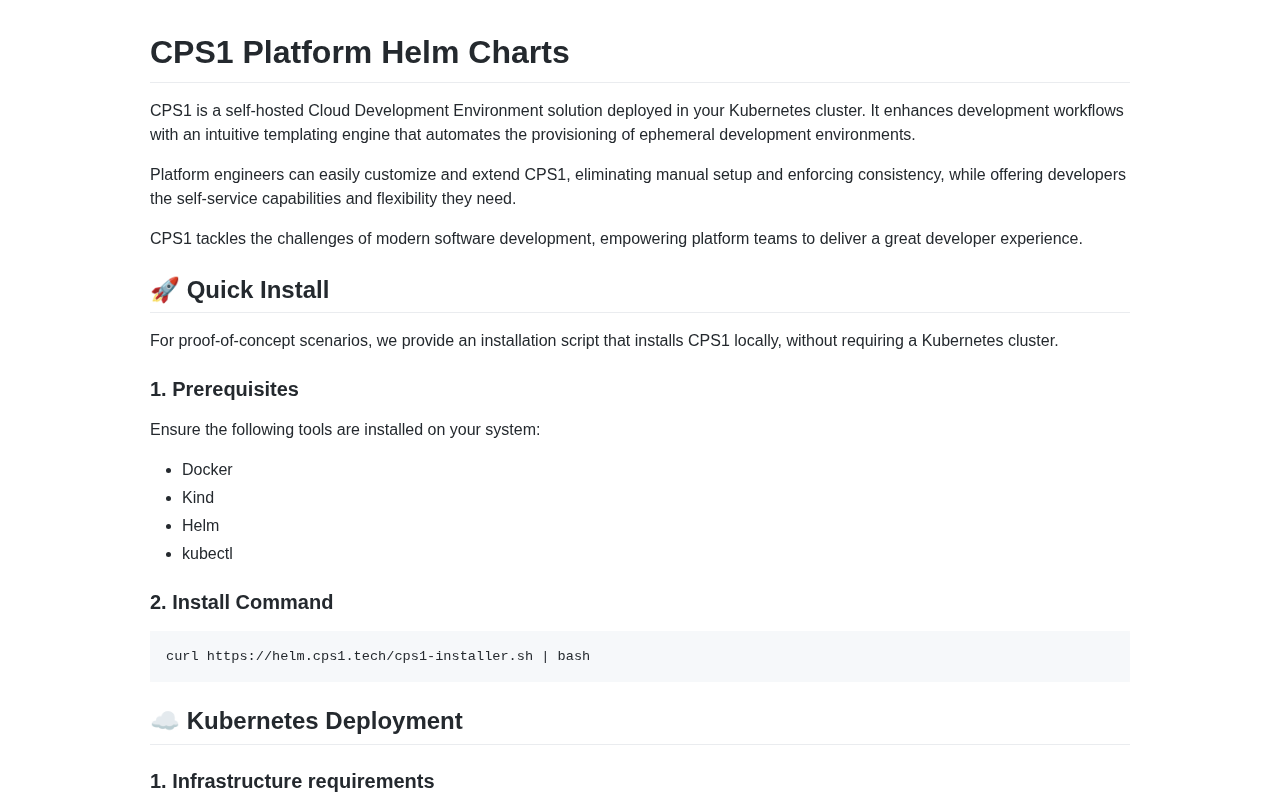The image size is (1280, 800).
Task: Click the Kubernetes Deployment heading text
Action: pyautogui.click(x=325, y=721)
